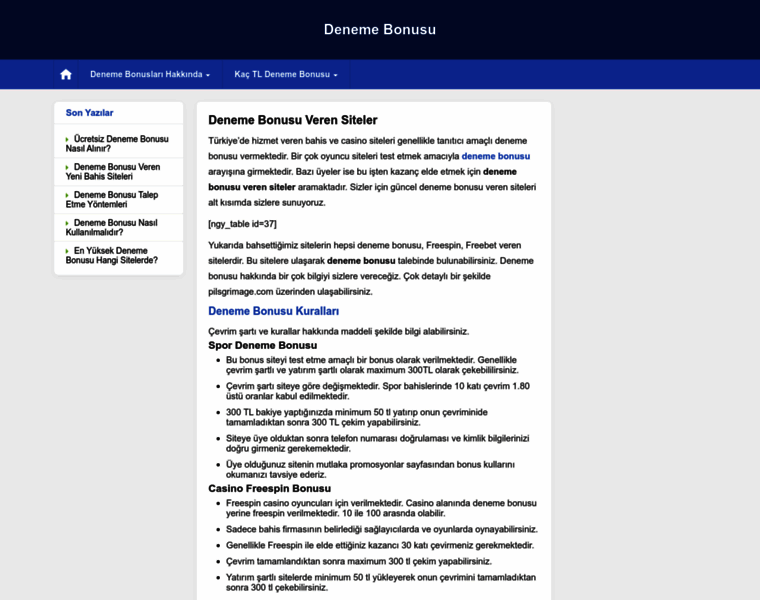Open Deneme Bonusu Talep Etme Yöntemleri post
Image resolution: width=760 pixels, height=600 pixels.
111,200
